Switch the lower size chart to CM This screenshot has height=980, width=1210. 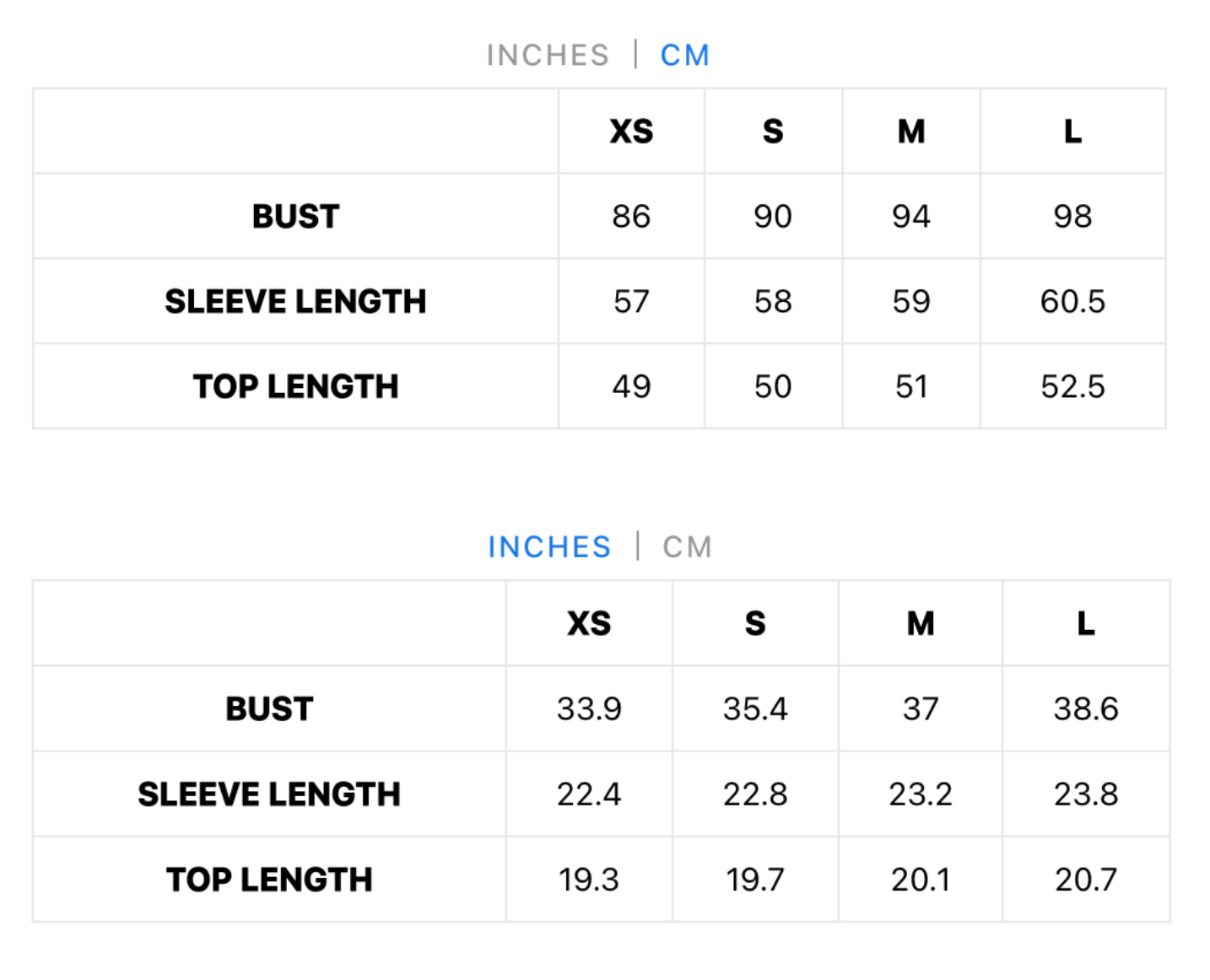[x=687, y=547]
